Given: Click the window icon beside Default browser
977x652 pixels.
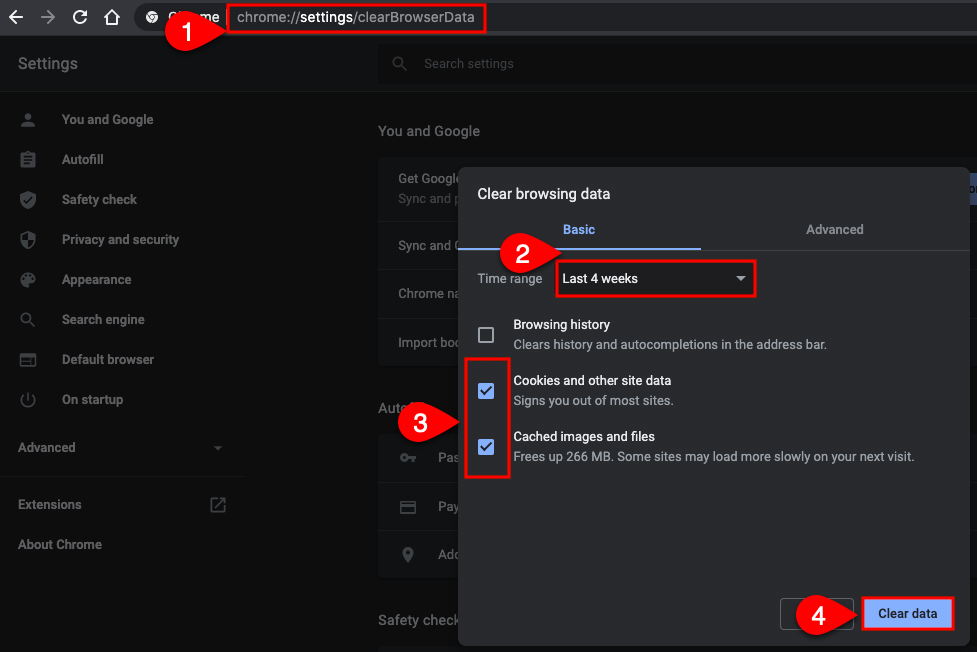Looking at the screenshot, I should tap(28, 360).
